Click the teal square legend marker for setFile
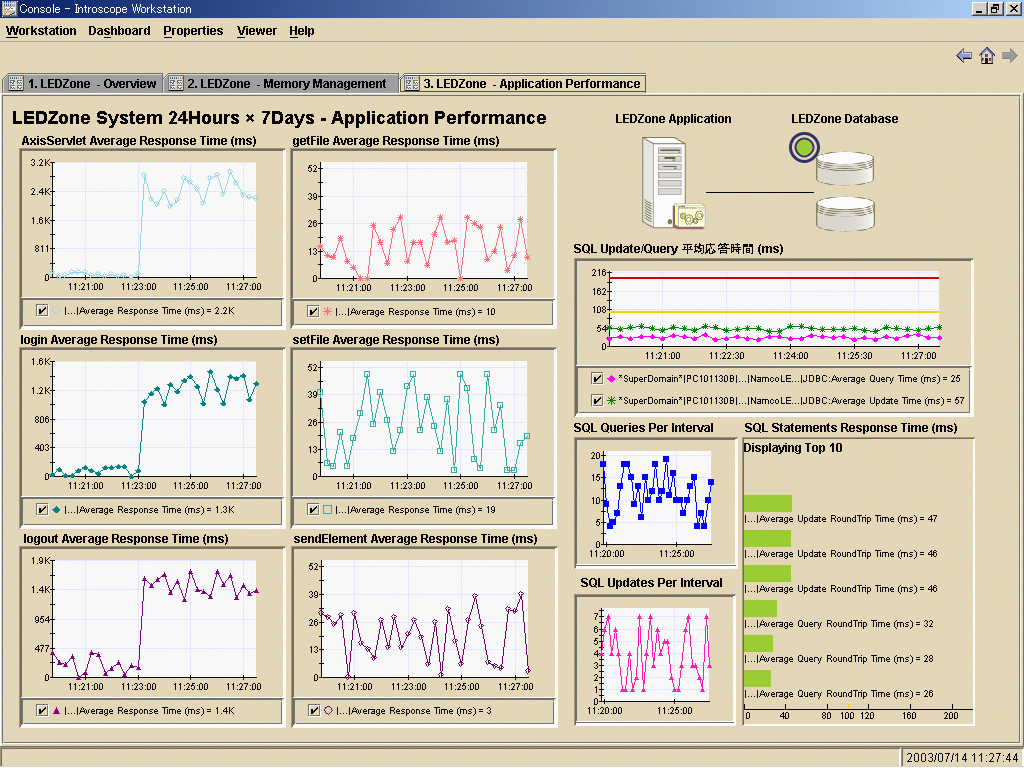This screenshot has width=1024, height=768. [x=328, y=509]
